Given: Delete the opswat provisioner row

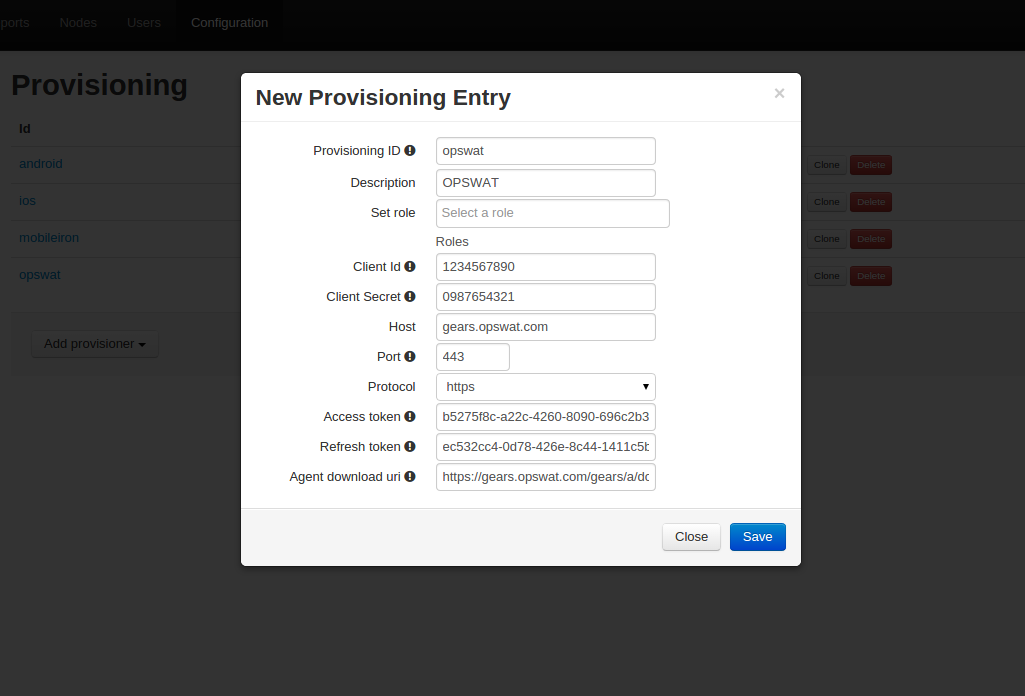Looking at the screenshot, I should pyautogui.click(x=871, y=276).
